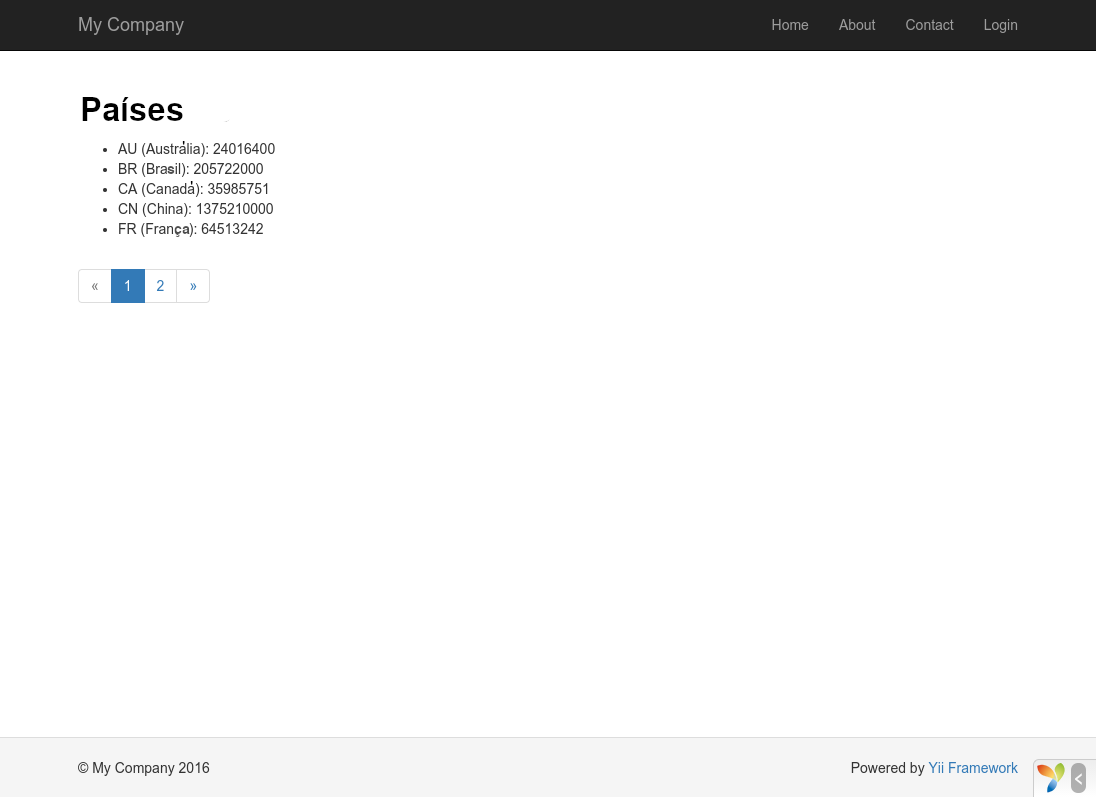The image size is (1096, 797).
Task: Go to the previous page with «
Action: [x=95, y=286]
